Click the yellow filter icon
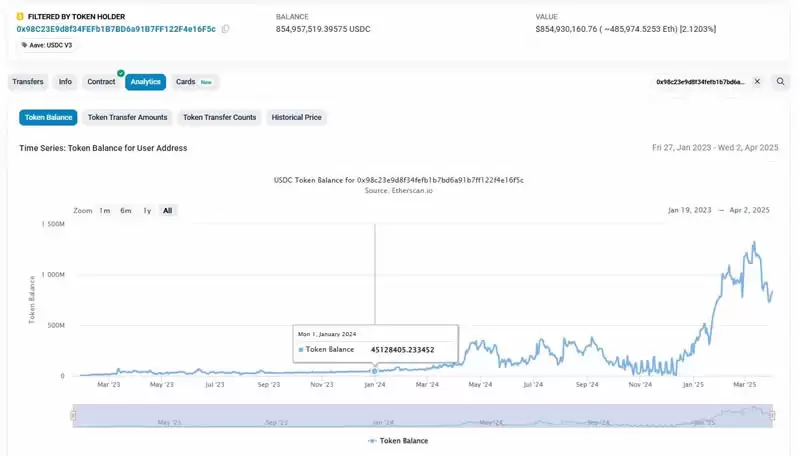Viewport: 800px width, 456px height. tap(20, 17)
